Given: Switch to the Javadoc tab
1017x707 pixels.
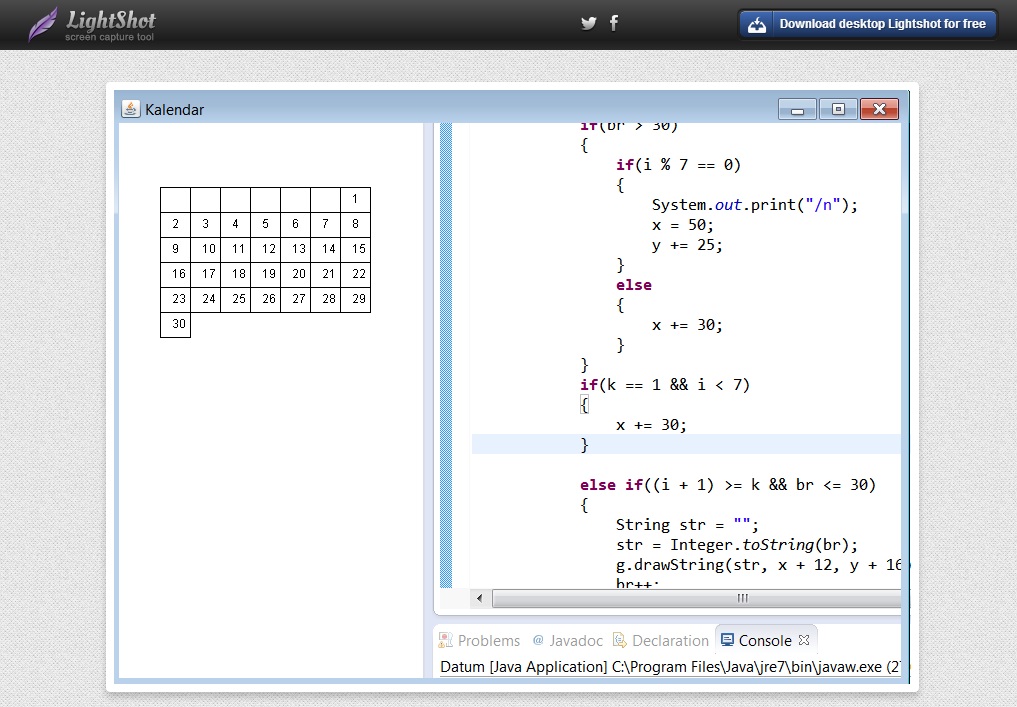Looking at the screenshot, I should [568, 640].
